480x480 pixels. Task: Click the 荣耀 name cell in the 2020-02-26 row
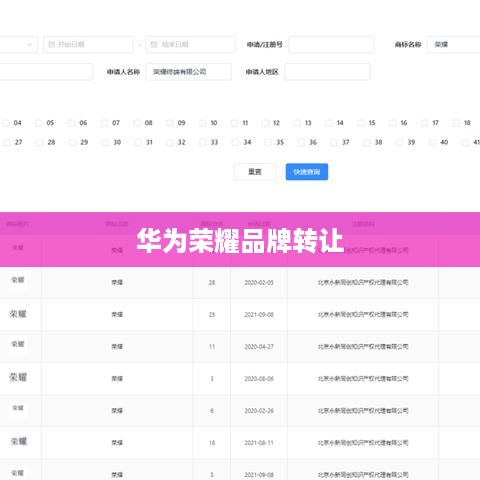click(x=117, y=411)
